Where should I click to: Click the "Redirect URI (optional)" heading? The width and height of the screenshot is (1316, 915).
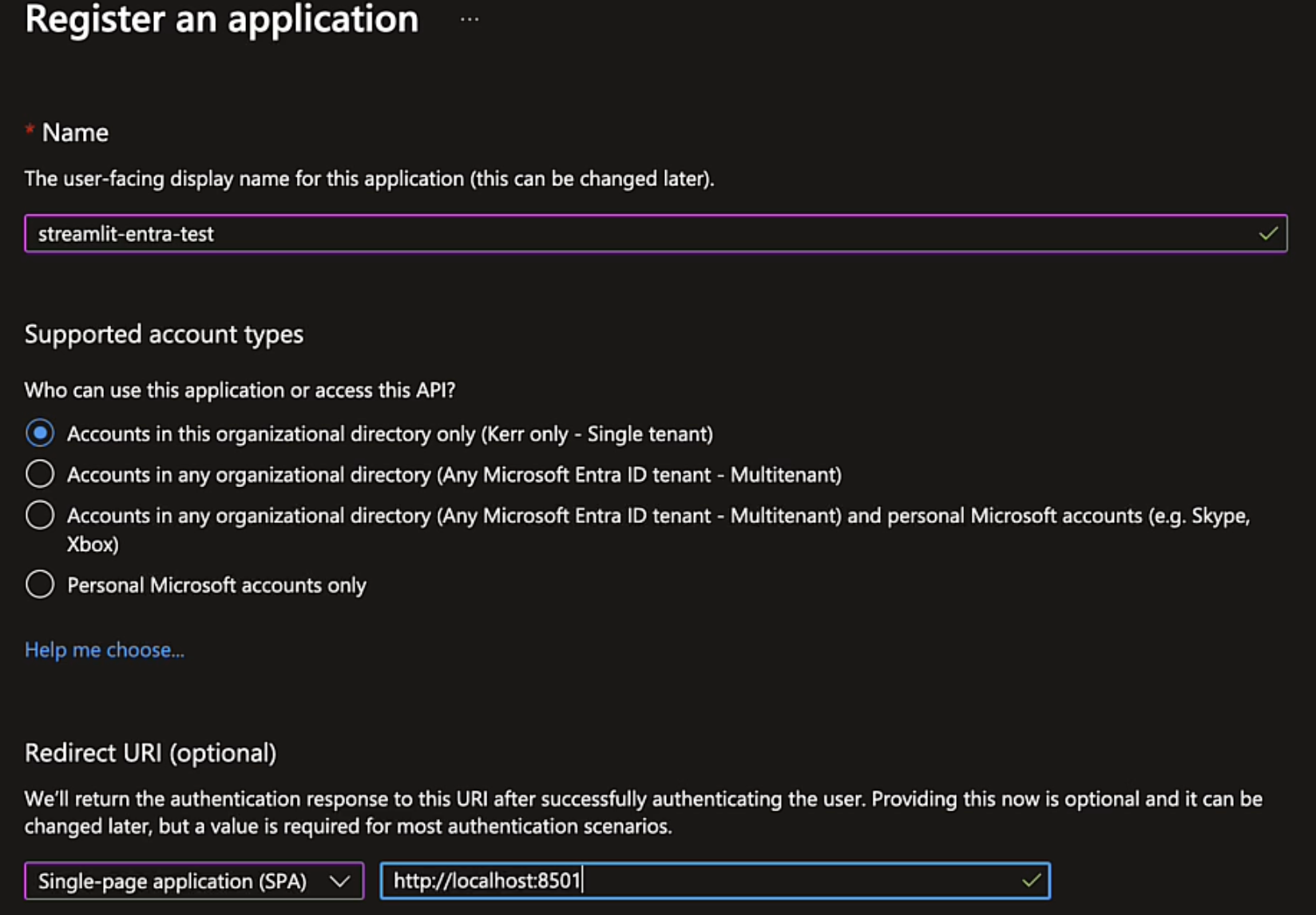[x=150, y=752]
